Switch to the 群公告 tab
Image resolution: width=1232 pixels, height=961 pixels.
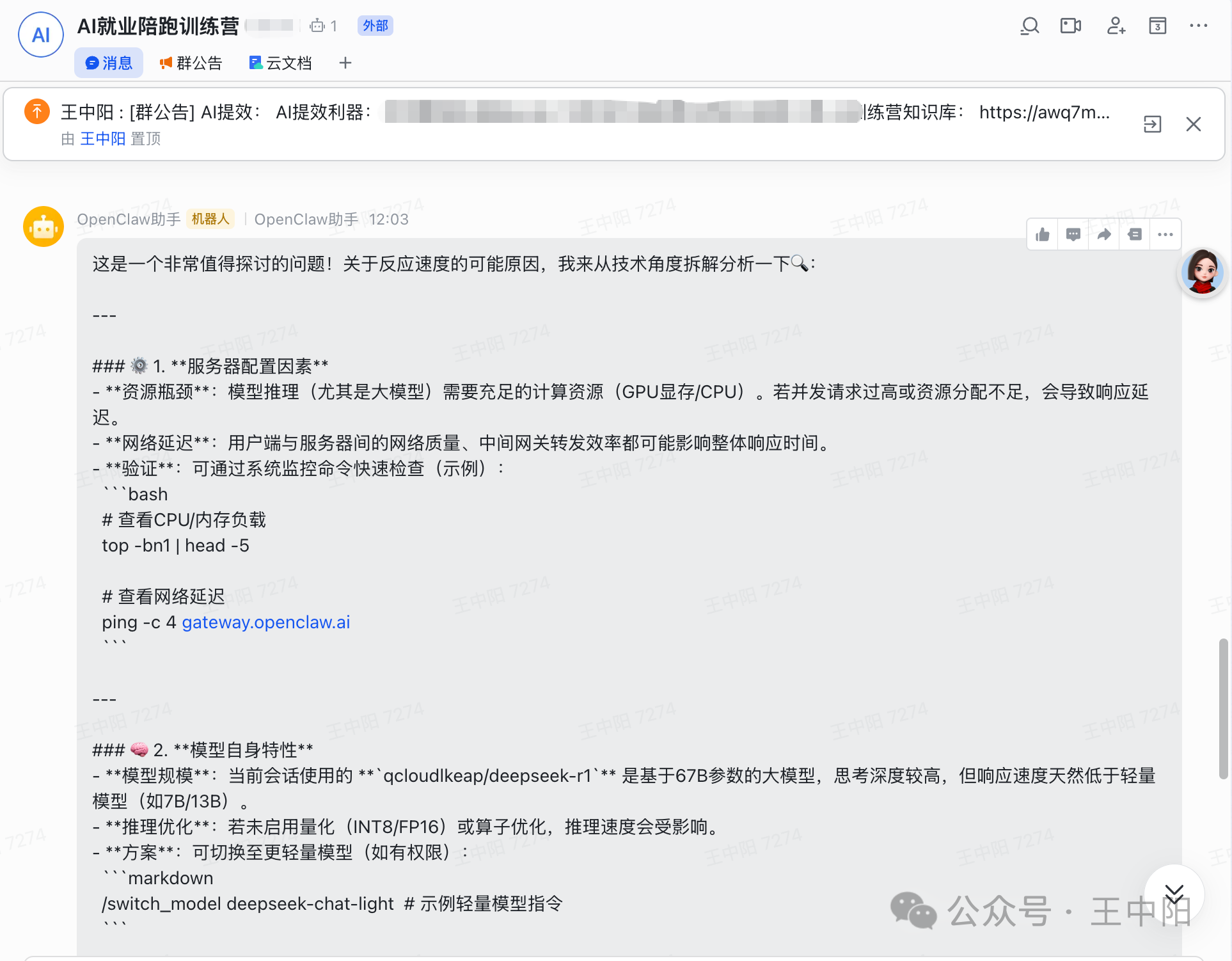coord(191,63)
